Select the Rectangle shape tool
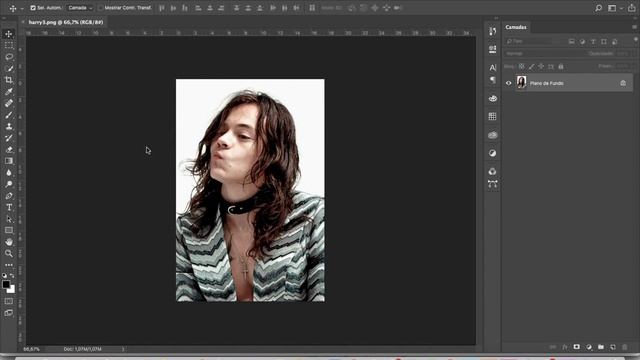640x360 pixels. [x=9, y=230]
